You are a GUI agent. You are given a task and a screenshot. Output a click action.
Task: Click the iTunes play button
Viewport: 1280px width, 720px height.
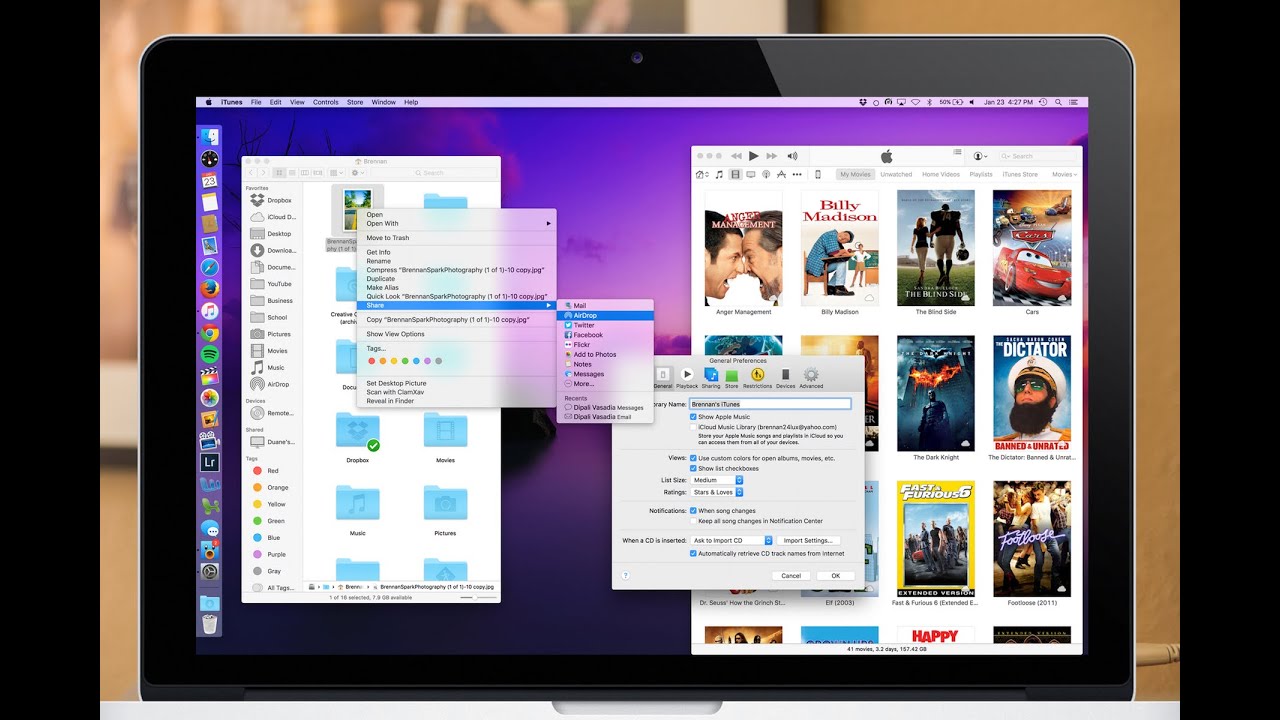pyautogui.click(x=754, y=156)
